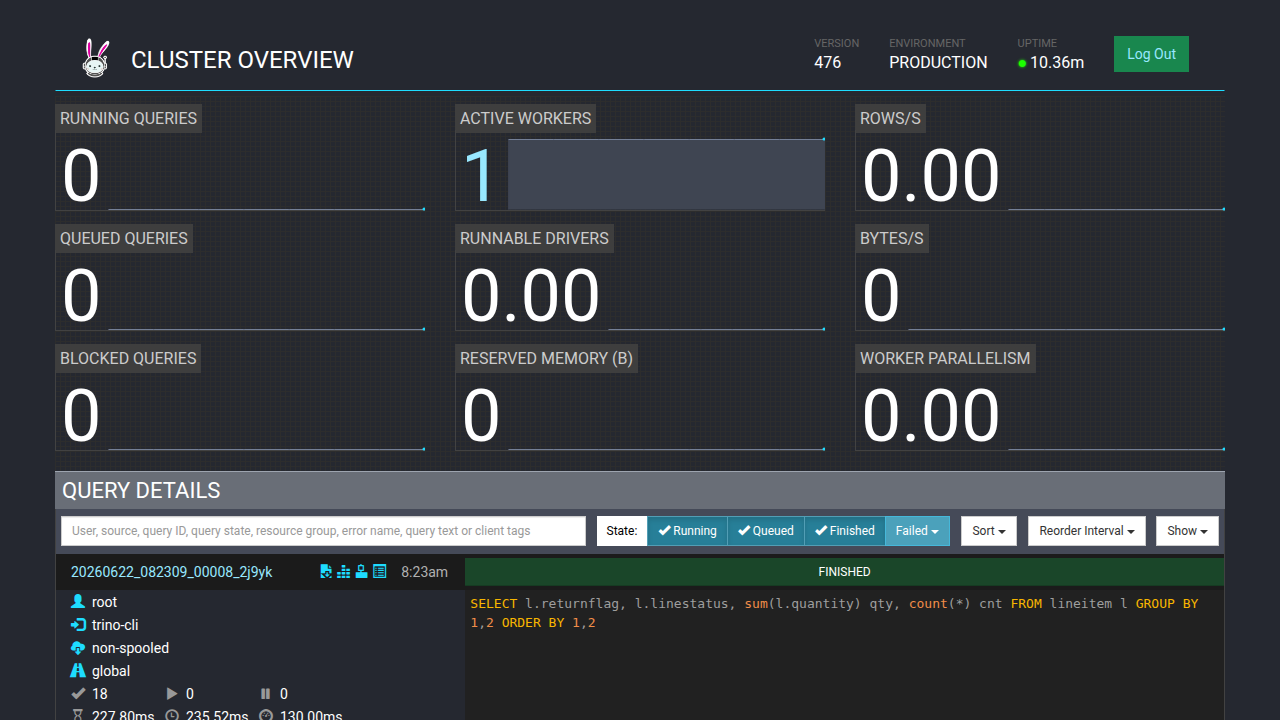Image resolution: width=1280 pixels, height=720 pixels.
Task: Click the green uptime status dot
Action: pos(1022,63)
